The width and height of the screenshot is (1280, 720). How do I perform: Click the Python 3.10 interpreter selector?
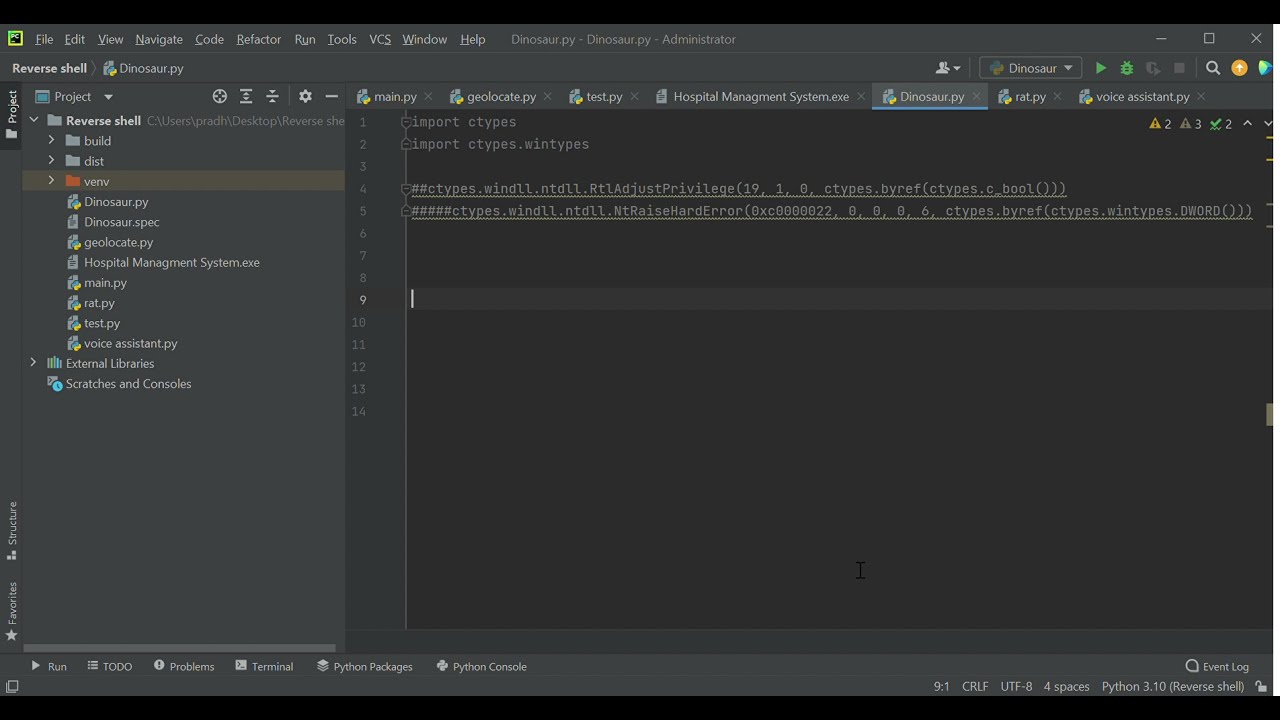(x=1172, y=686)
